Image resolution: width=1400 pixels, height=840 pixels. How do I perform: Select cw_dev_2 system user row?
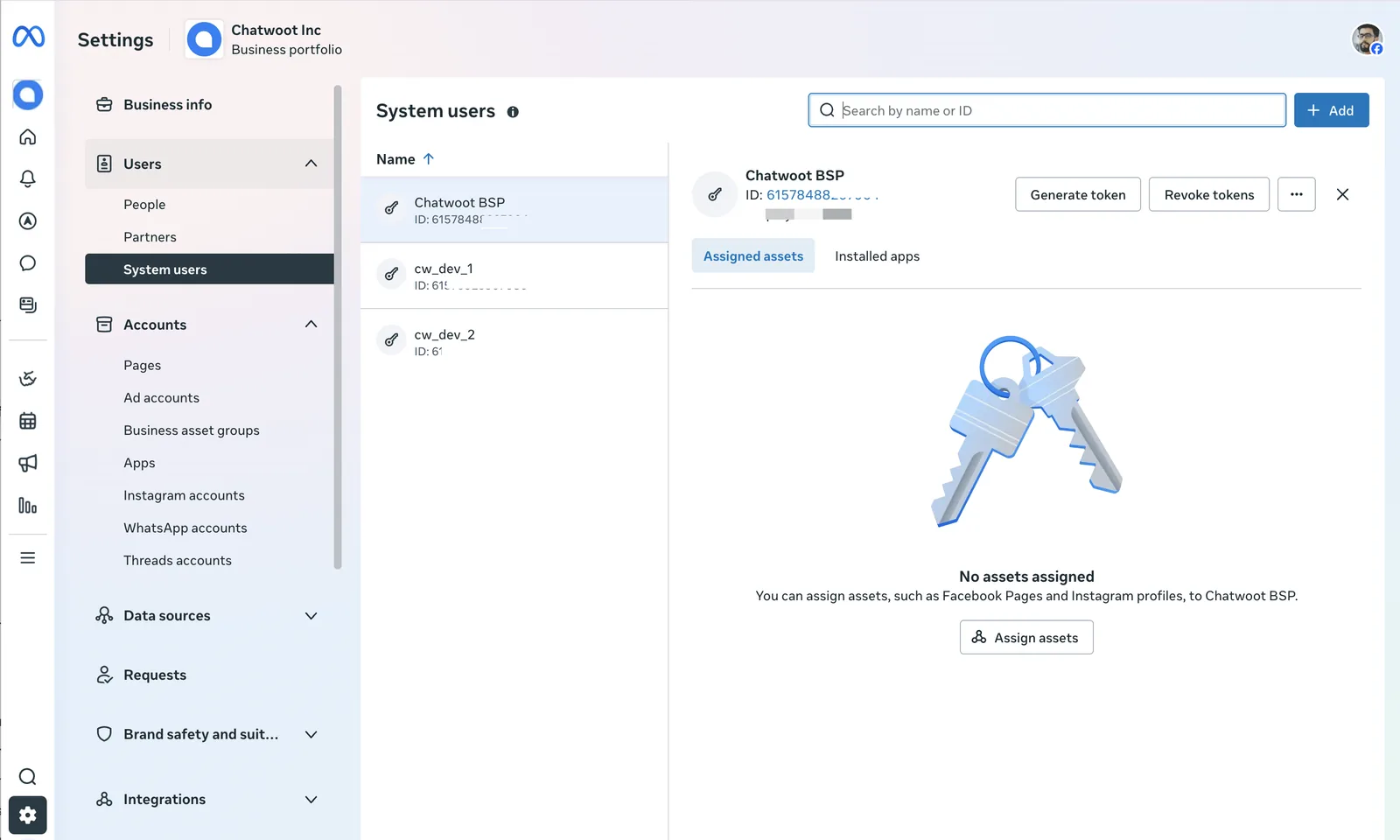514,342
